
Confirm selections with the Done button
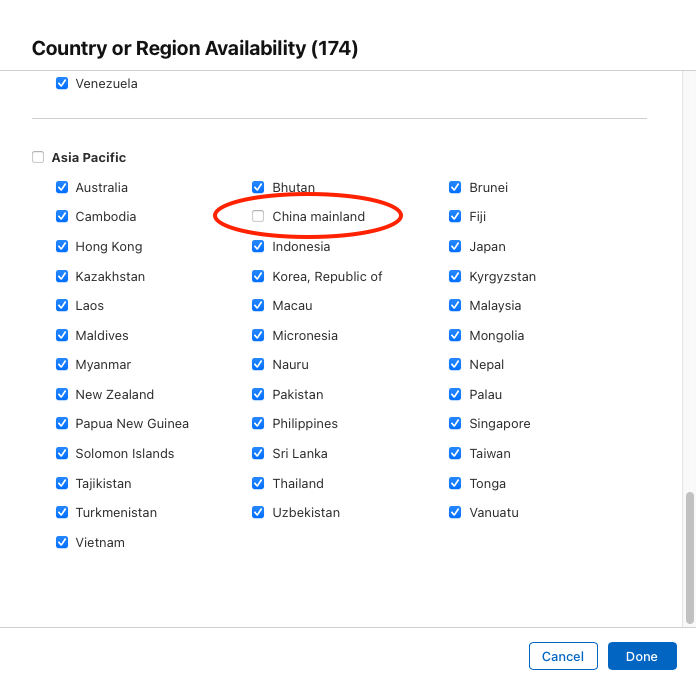click(x=642, y=656)
